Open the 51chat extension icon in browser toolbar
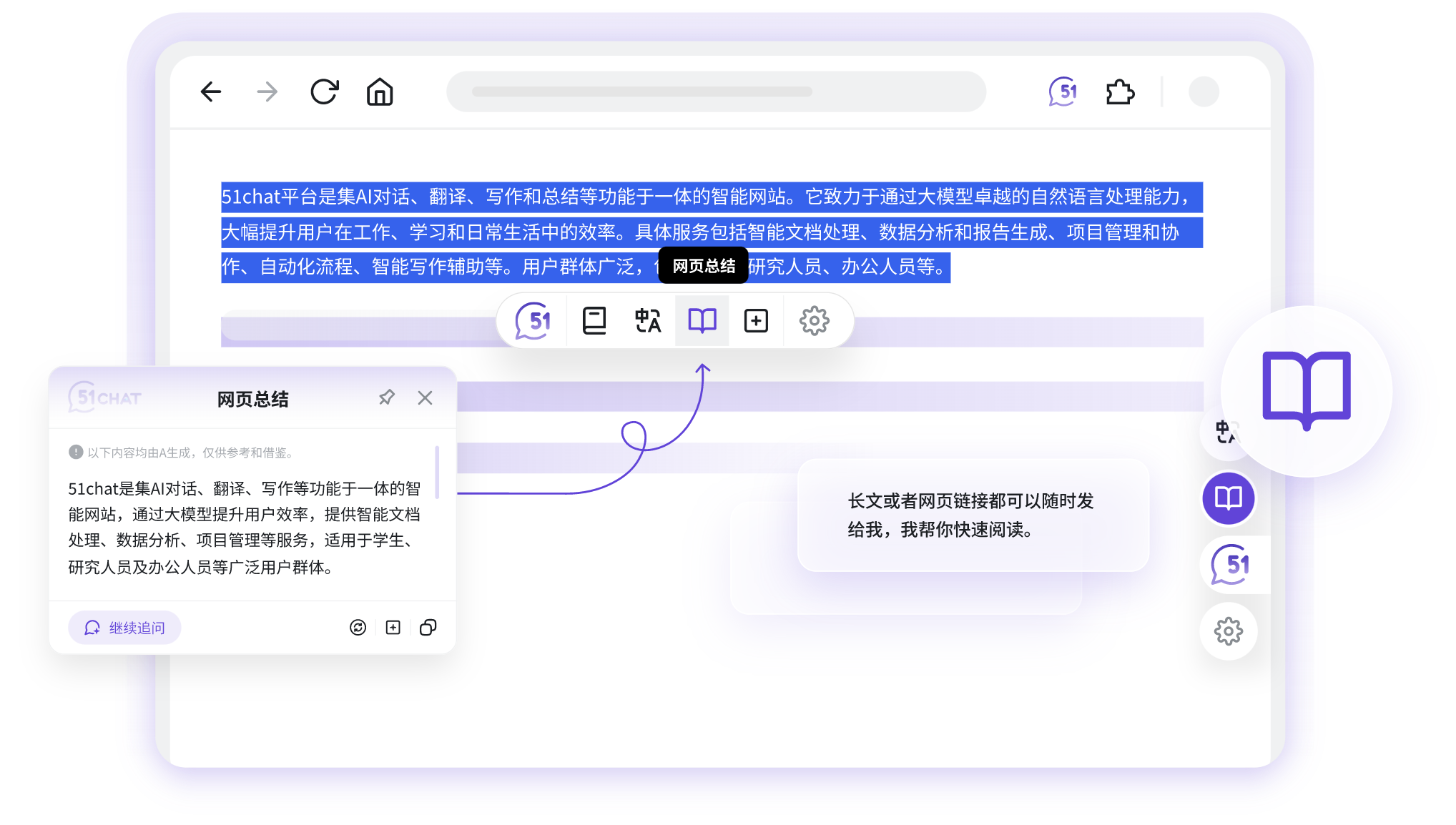Screen dimensions: 1456x825 [x=1063, y=92]
